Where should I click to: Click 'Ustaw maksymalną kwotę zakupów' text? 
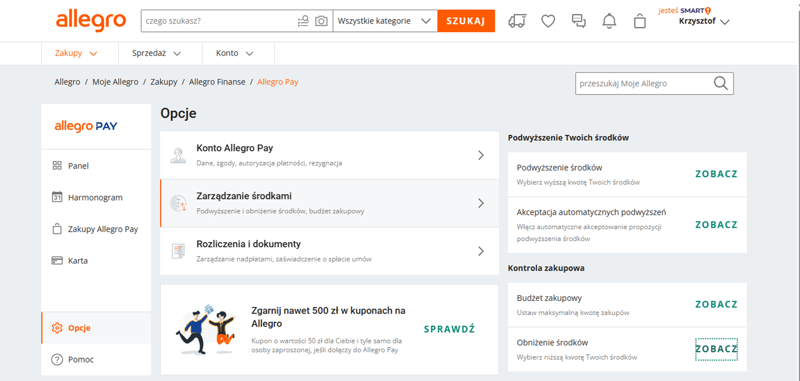pyautogui.click(x=573, y=313)
